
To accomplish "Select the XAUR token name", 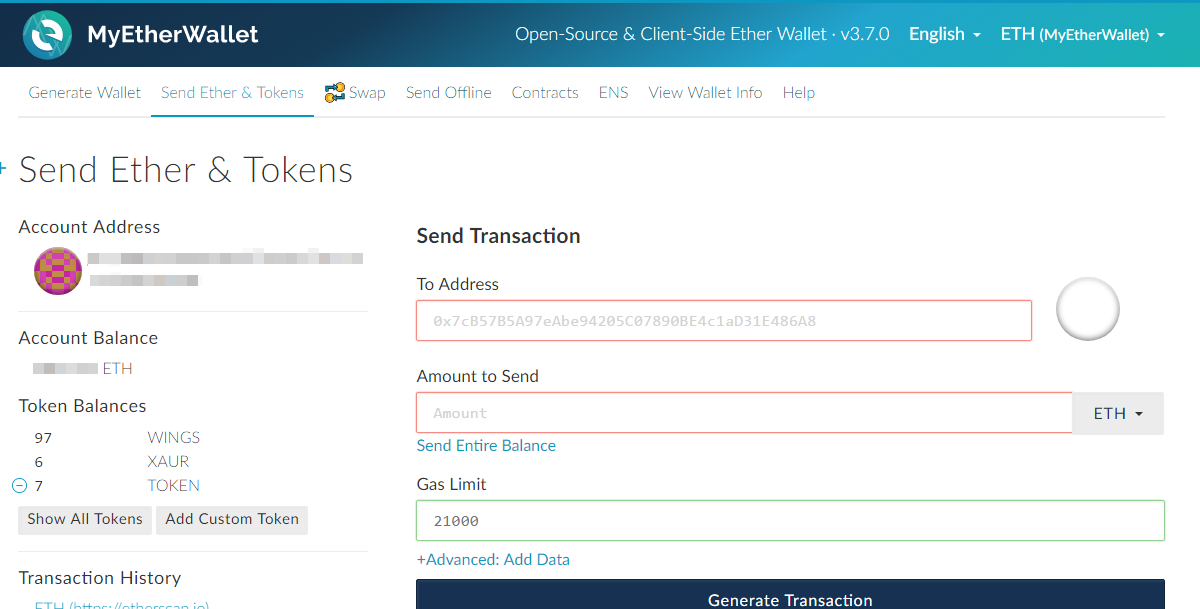I will [168, 462].
